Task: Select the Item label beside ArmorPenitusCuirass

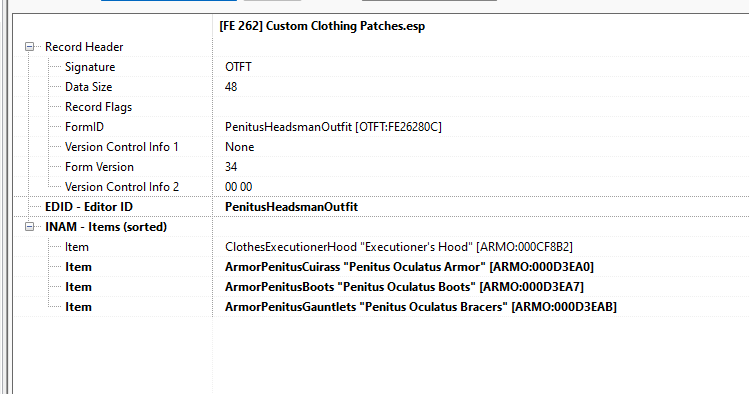Action: tap(78, 267)
